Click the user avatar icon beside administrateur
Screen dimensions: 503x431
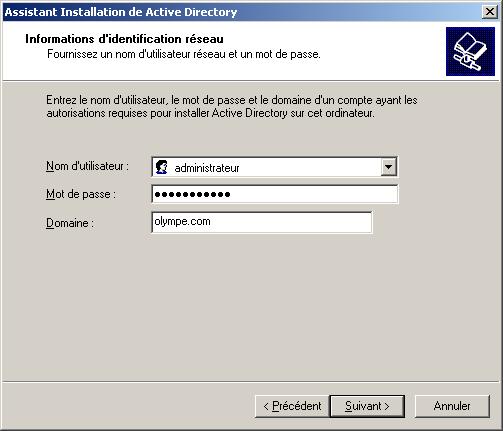tap(162, 167)
